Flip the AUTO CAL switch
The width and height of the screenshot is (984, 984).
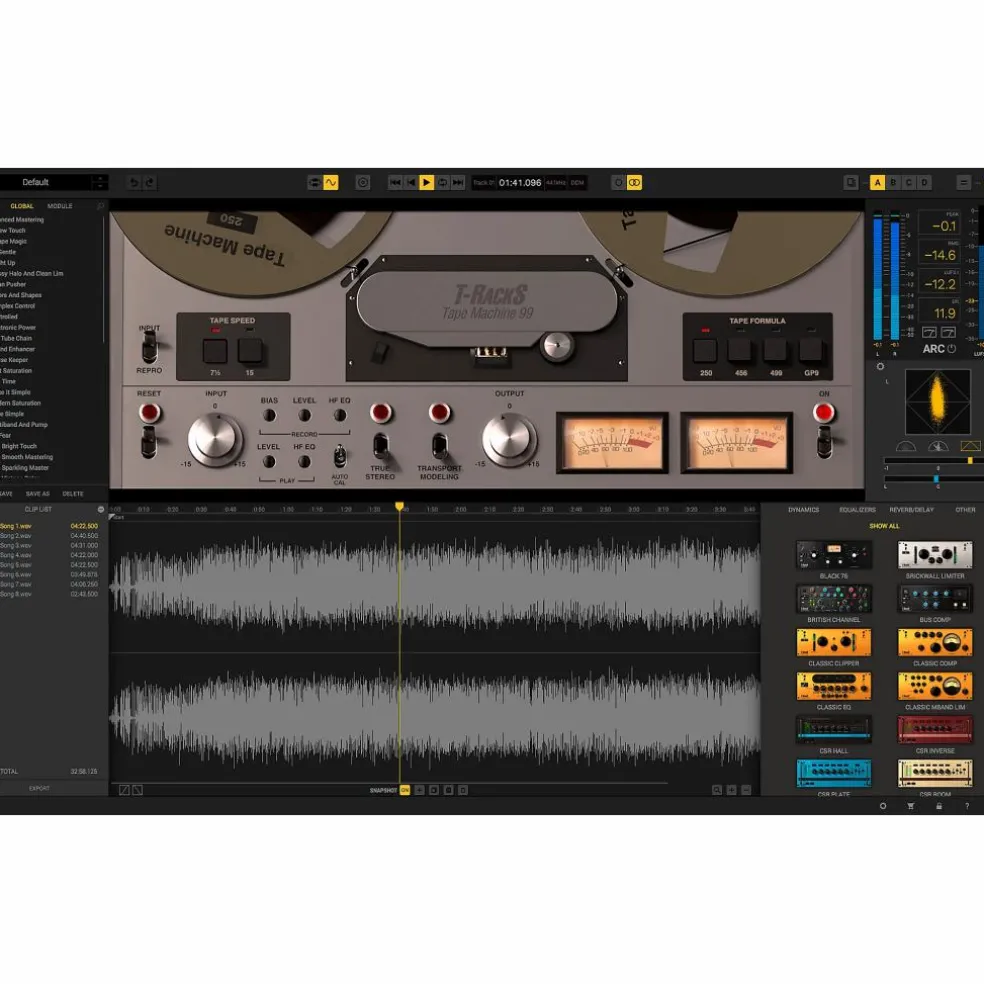click(x=340, y=456)
